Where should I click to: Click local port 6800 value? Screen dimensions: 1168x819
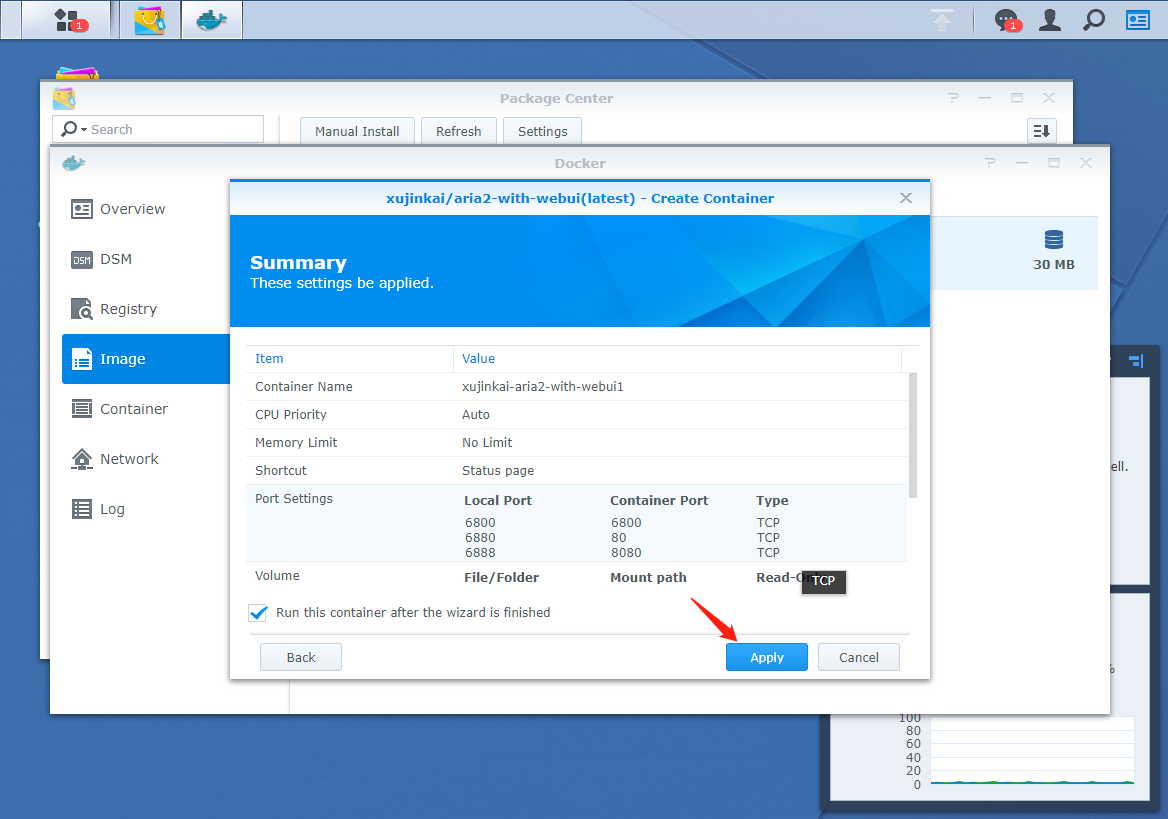pyautogui.click(x=480, y=522)
